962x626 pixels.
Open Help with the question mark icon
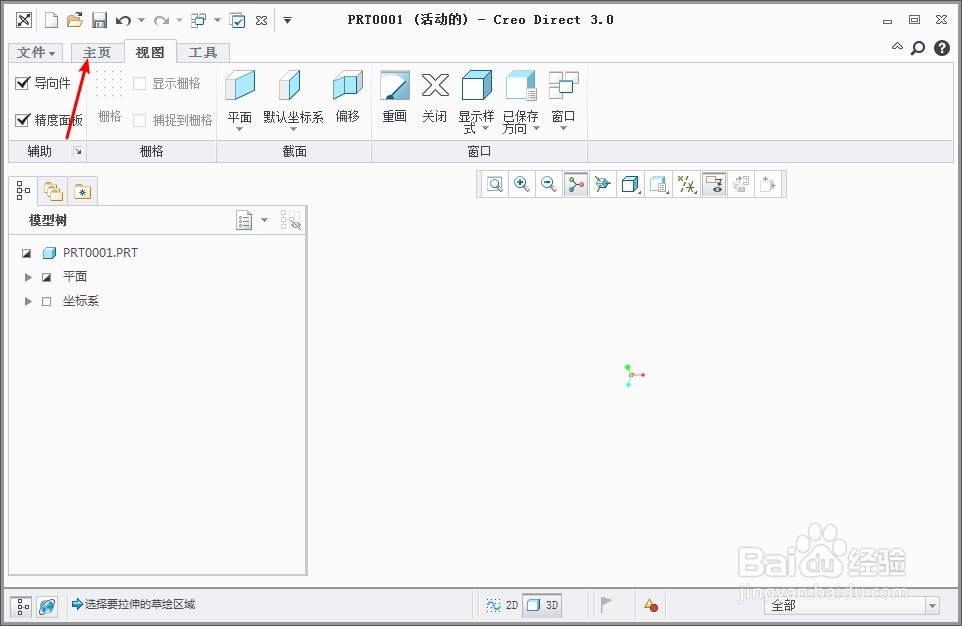click(x=942, y=48)
